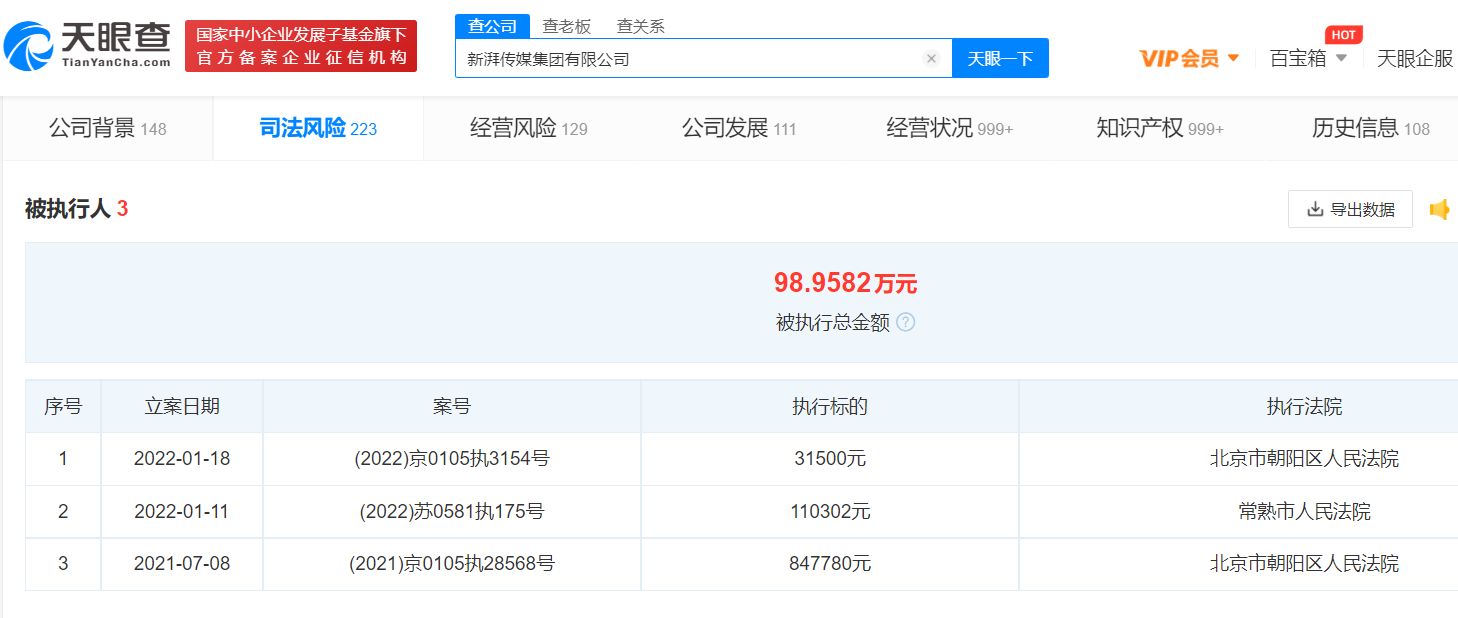Click court link in the 31500元 row
Screen dimensions: 1458x618
pos(1304,459)
